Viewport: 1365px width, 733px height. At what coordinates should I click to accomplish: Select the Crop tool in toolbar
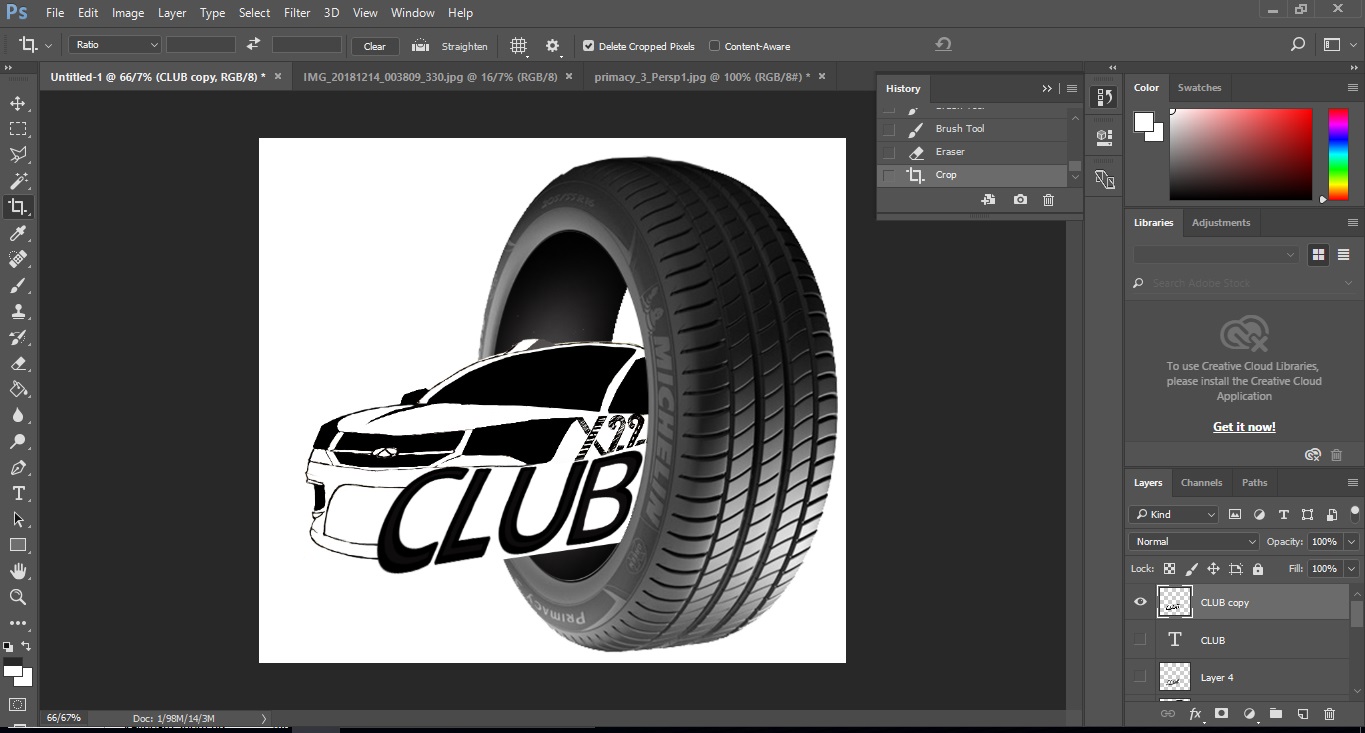[18, 207]
